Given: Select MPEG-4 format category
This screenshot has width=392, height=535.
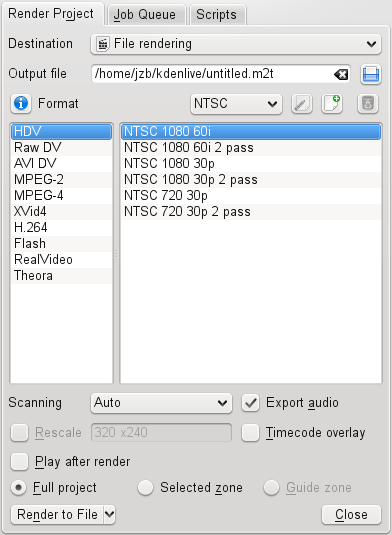Looking at the screenshot, I should [x=61, y=196].
